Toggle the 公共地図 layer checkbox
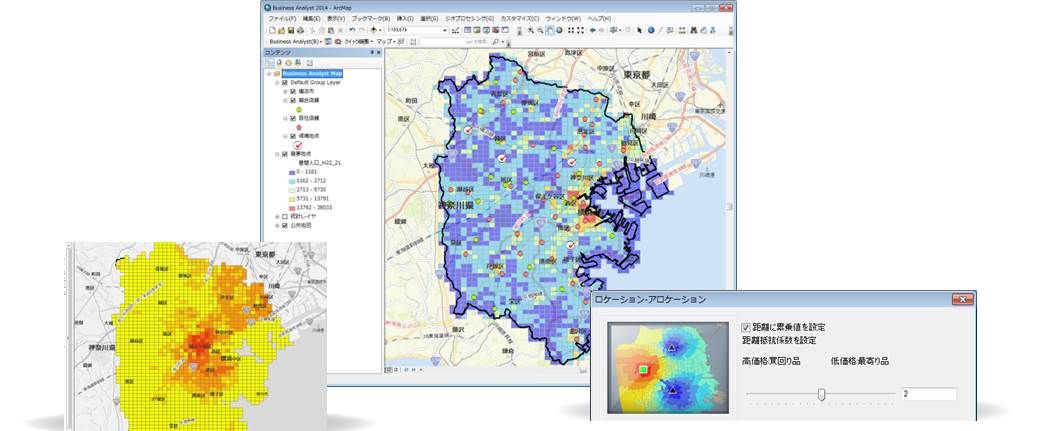The width and height of the screenshot is (1039, 431). [x=286, y=225]
